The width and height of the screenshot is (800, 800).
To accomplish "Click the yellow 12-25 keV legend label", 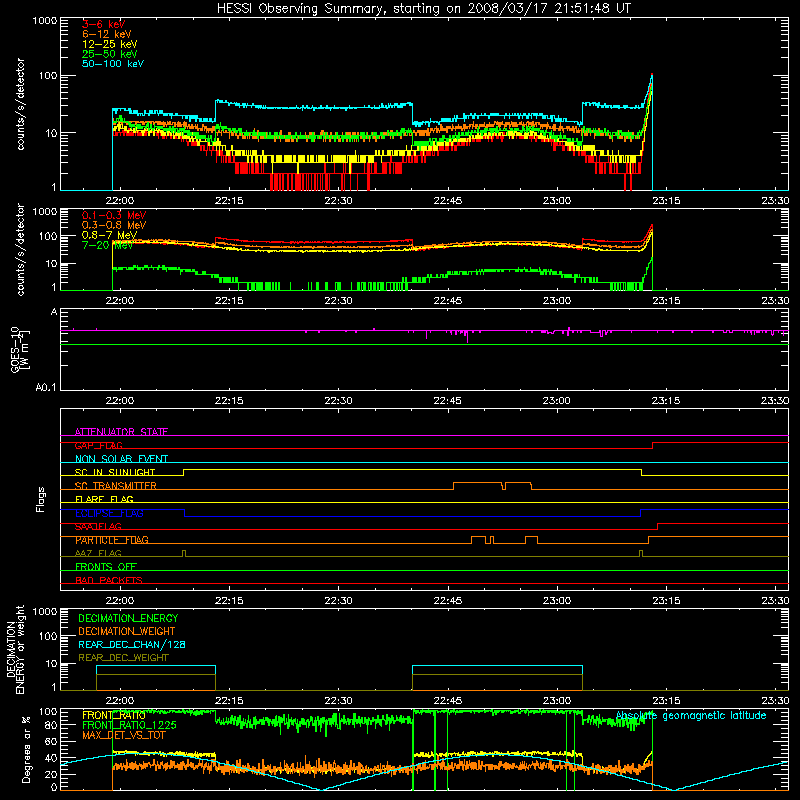I will pyautogui.click(x=110, y=44).
